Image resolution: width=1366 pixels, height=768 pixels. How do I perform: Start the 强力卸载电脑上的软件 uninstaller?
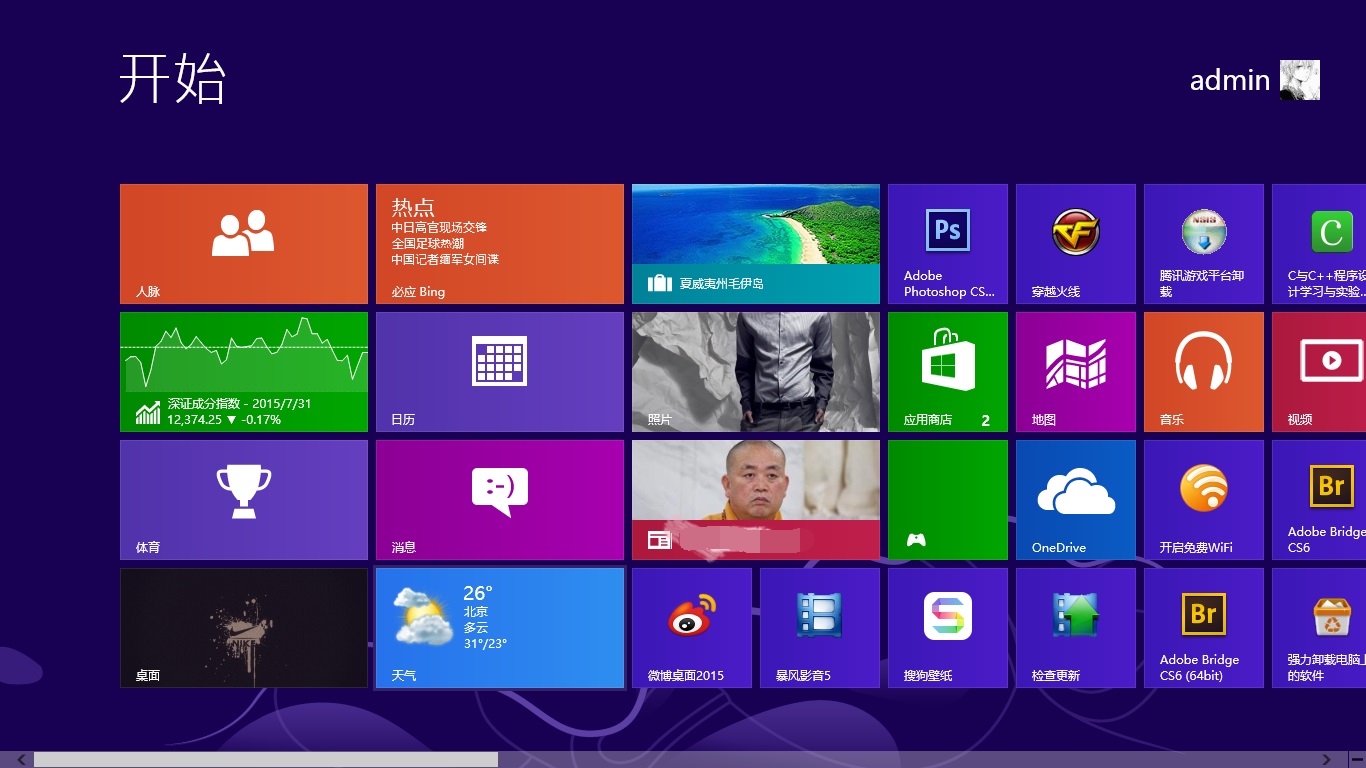(x=1330, y=627)
